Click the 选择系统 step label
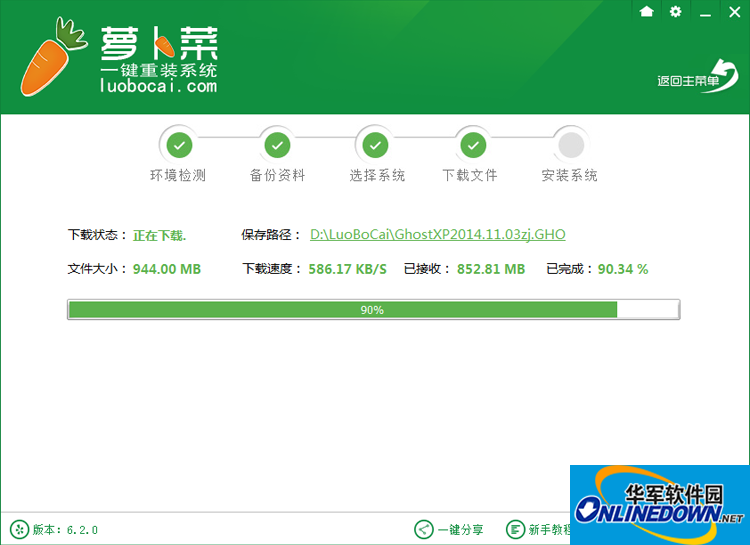Image resolution: width=750 pixels, height=545 pixels. [x=377, y=175]
